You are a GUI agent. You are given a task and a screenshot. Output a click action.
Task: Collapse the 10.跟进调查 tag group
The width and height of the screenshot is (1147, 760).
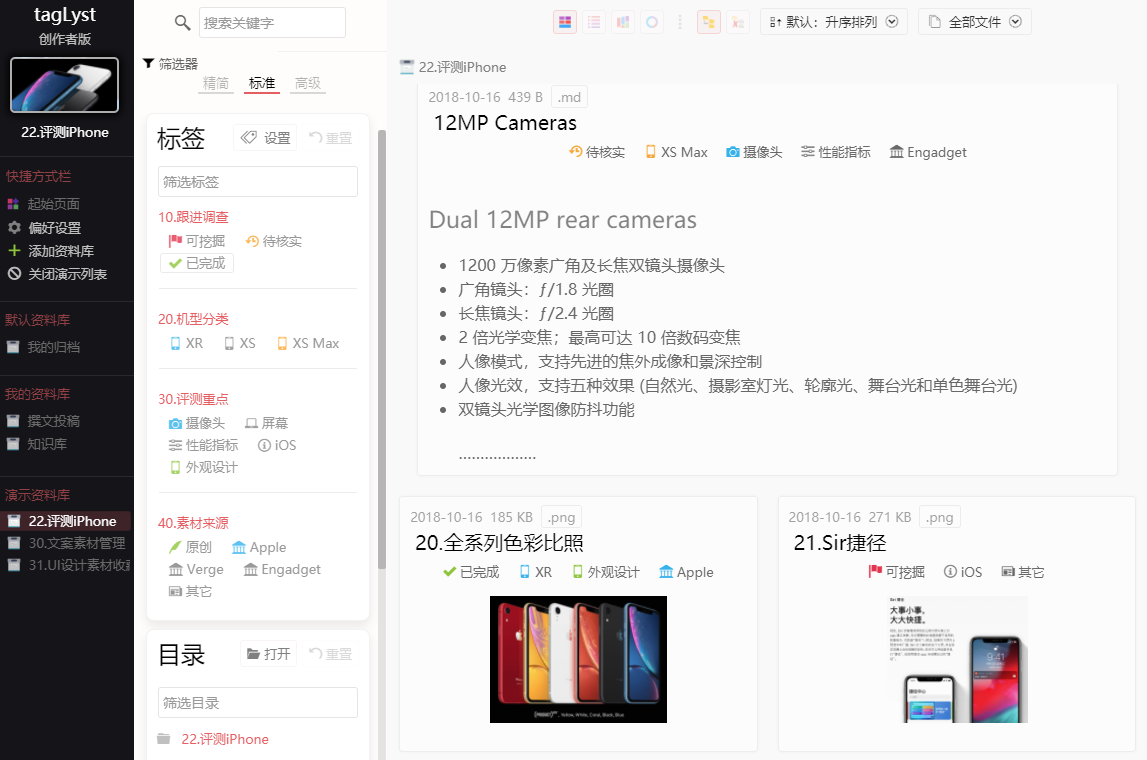click(193, 217)
